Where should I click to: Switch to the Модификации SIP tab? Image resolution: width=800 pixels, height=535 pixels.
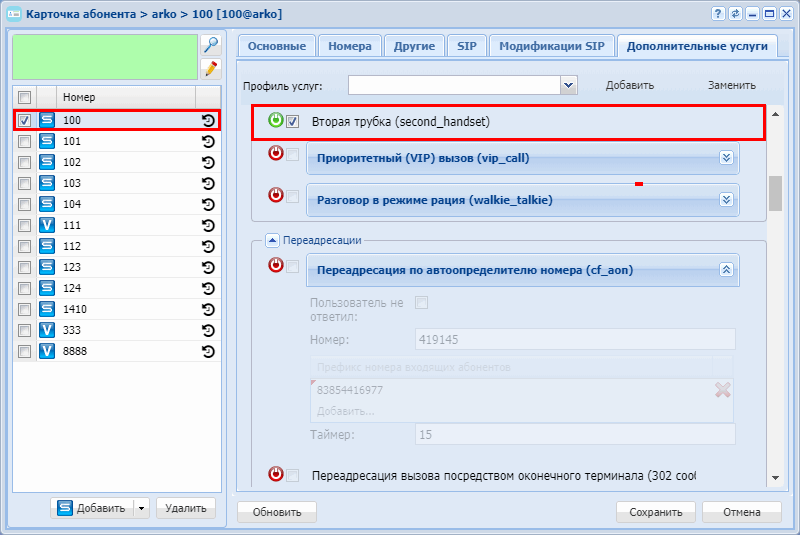click(551, 46)
